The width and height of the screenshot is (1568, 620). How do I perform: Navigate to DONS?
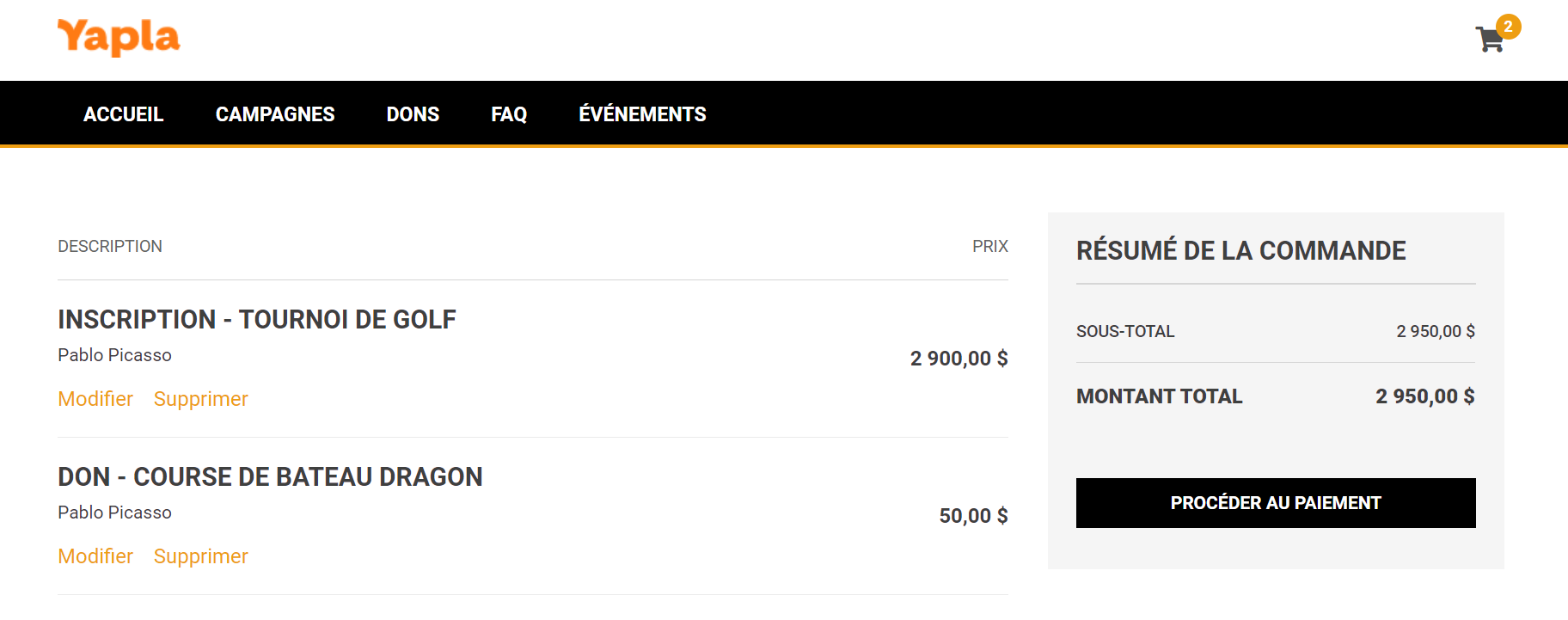[x=413, y=114]
